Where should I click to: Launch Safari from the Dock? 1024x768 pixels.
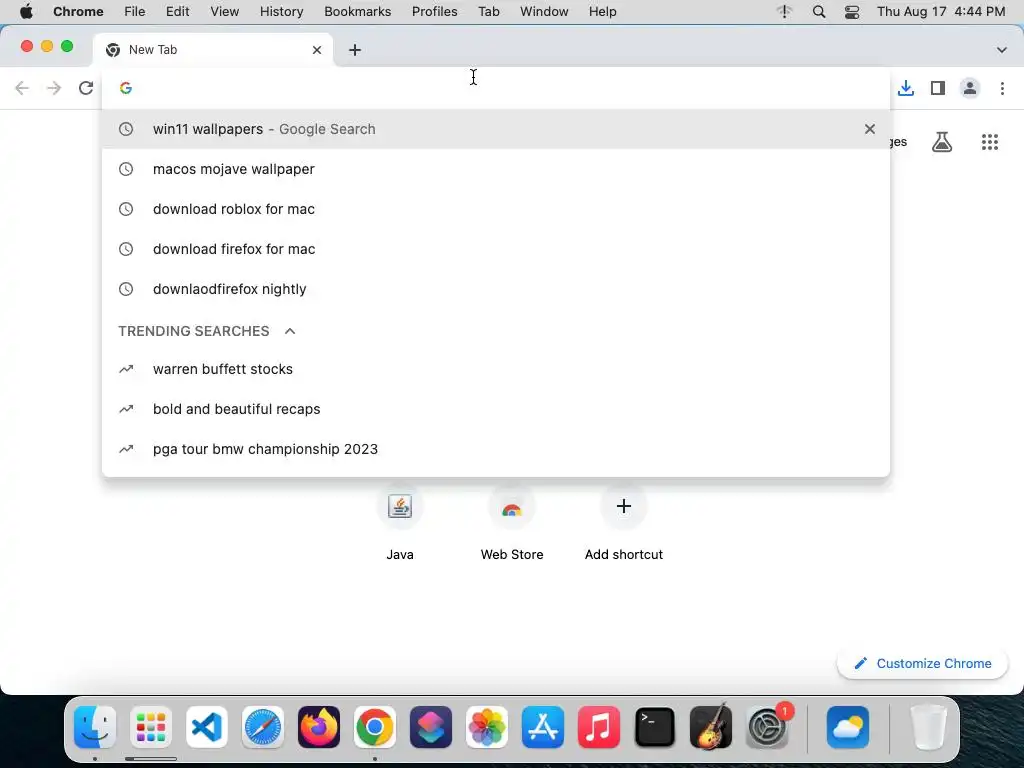pos(263,727)
